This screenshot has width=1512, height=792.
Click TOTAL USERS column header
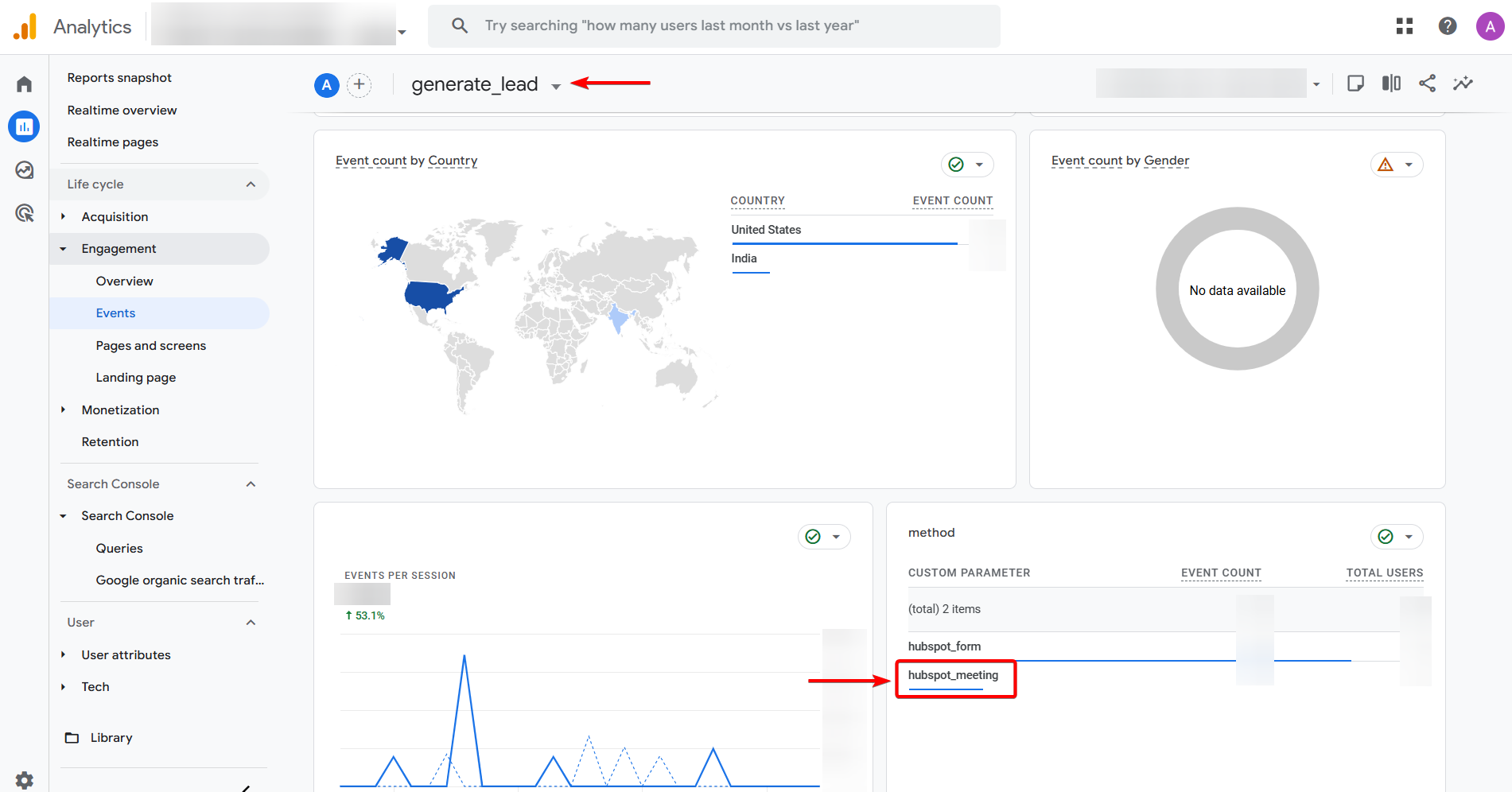coord(1384,573)
